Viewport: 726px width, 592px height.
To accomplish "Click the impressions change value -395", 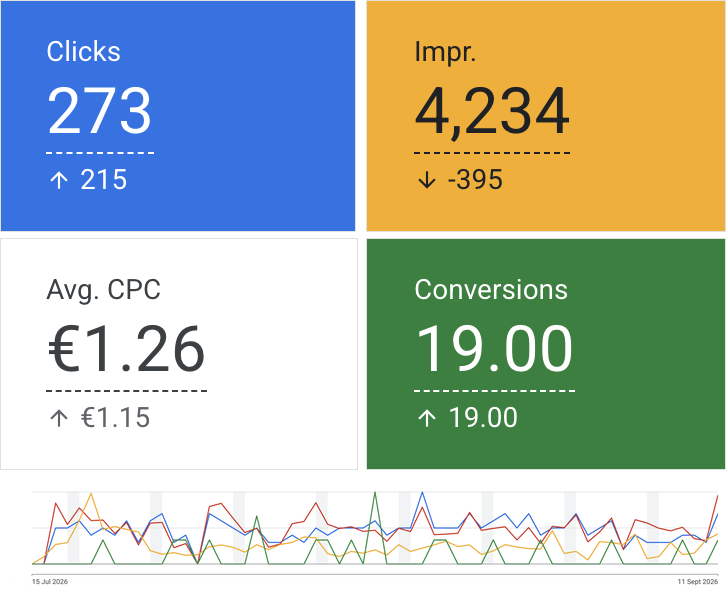I will [475, 180].
